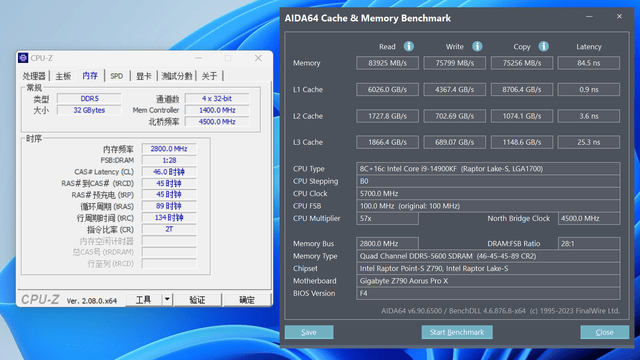Click L1 Cache latency 0.9 ns
This screenshot has width=640, height=360.
(x=589, y=89)
